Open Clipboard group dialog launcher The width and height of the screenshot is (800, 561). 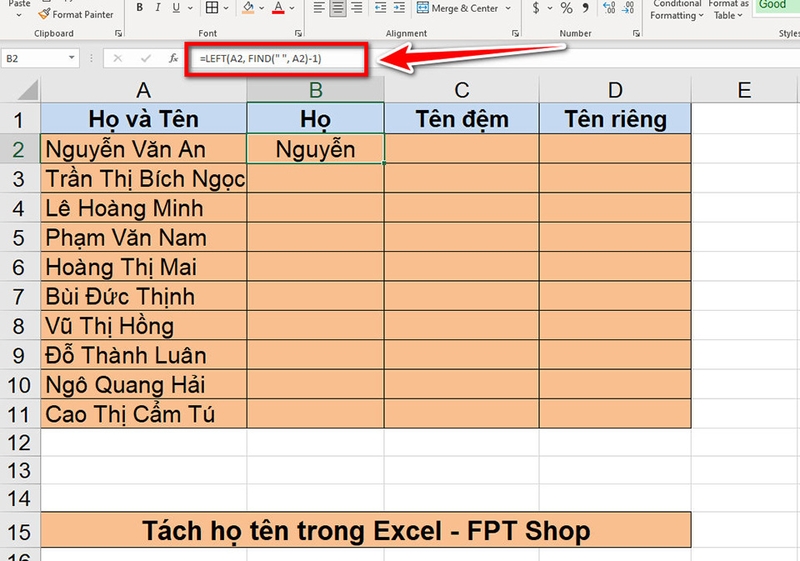tap(118, 33)
